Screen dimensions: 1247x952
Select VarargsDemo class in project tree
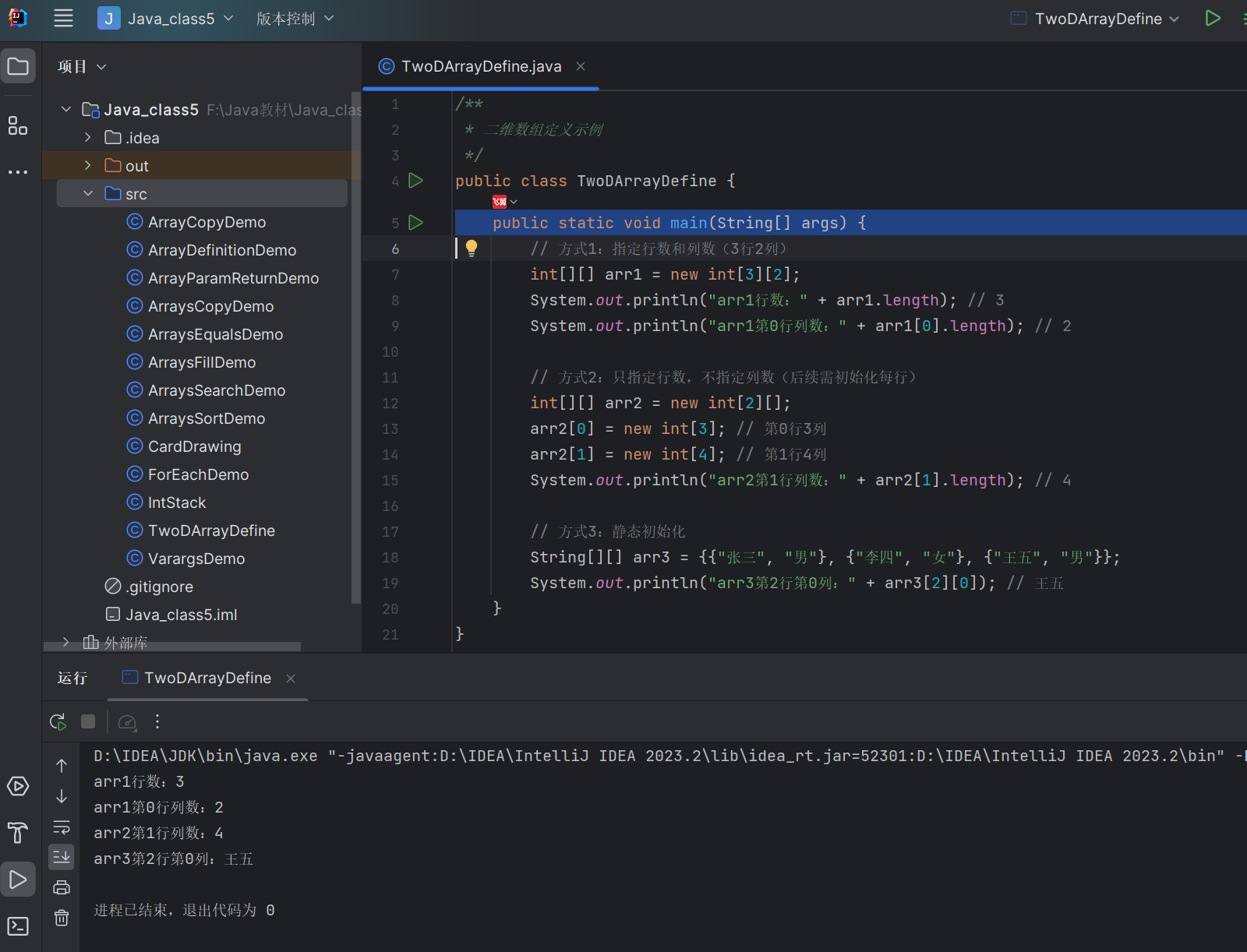click(196, 559)
